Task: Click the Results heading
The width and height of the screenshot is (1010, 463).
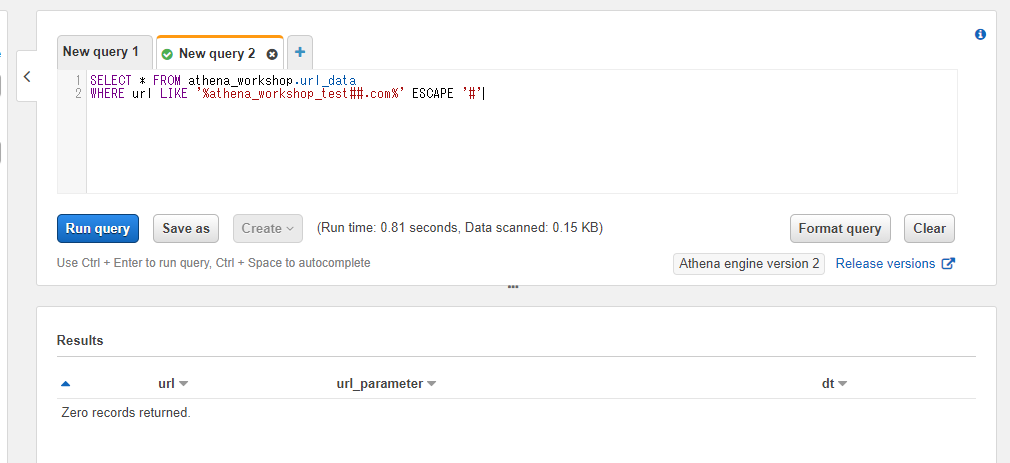Action: (x=80, y=341)
